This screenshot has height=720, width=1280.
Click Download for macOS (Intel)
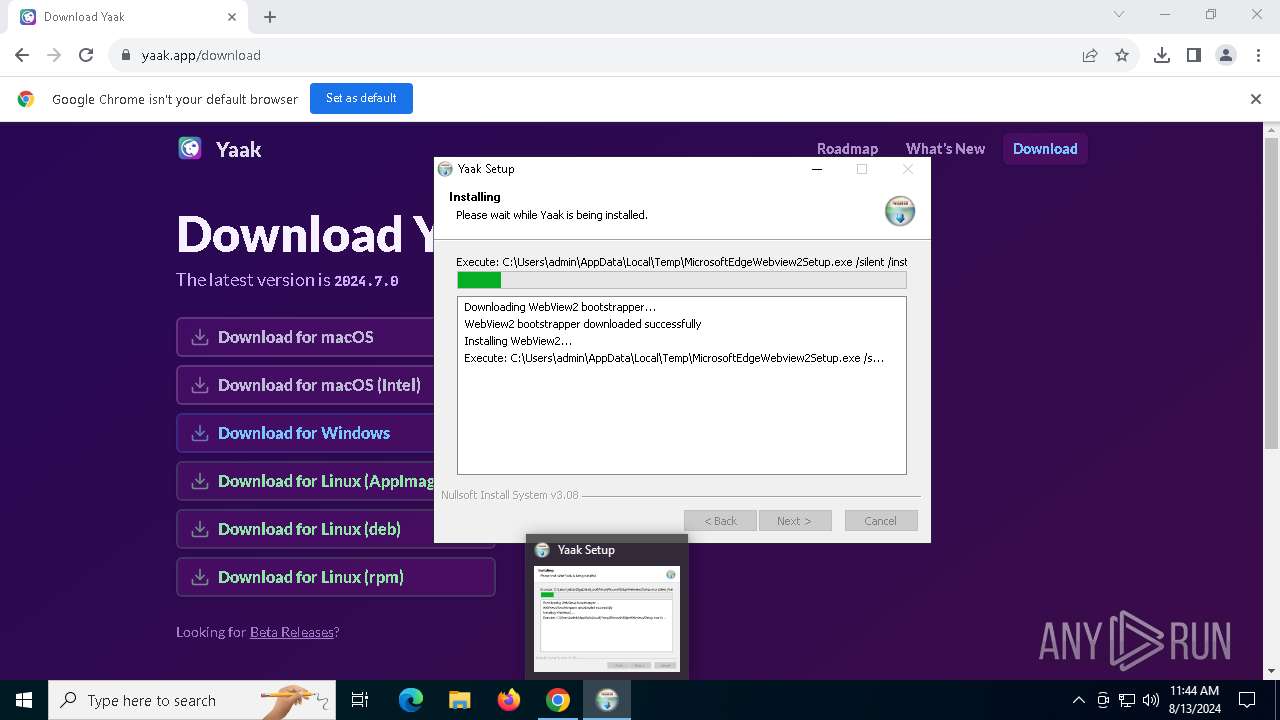305,385
